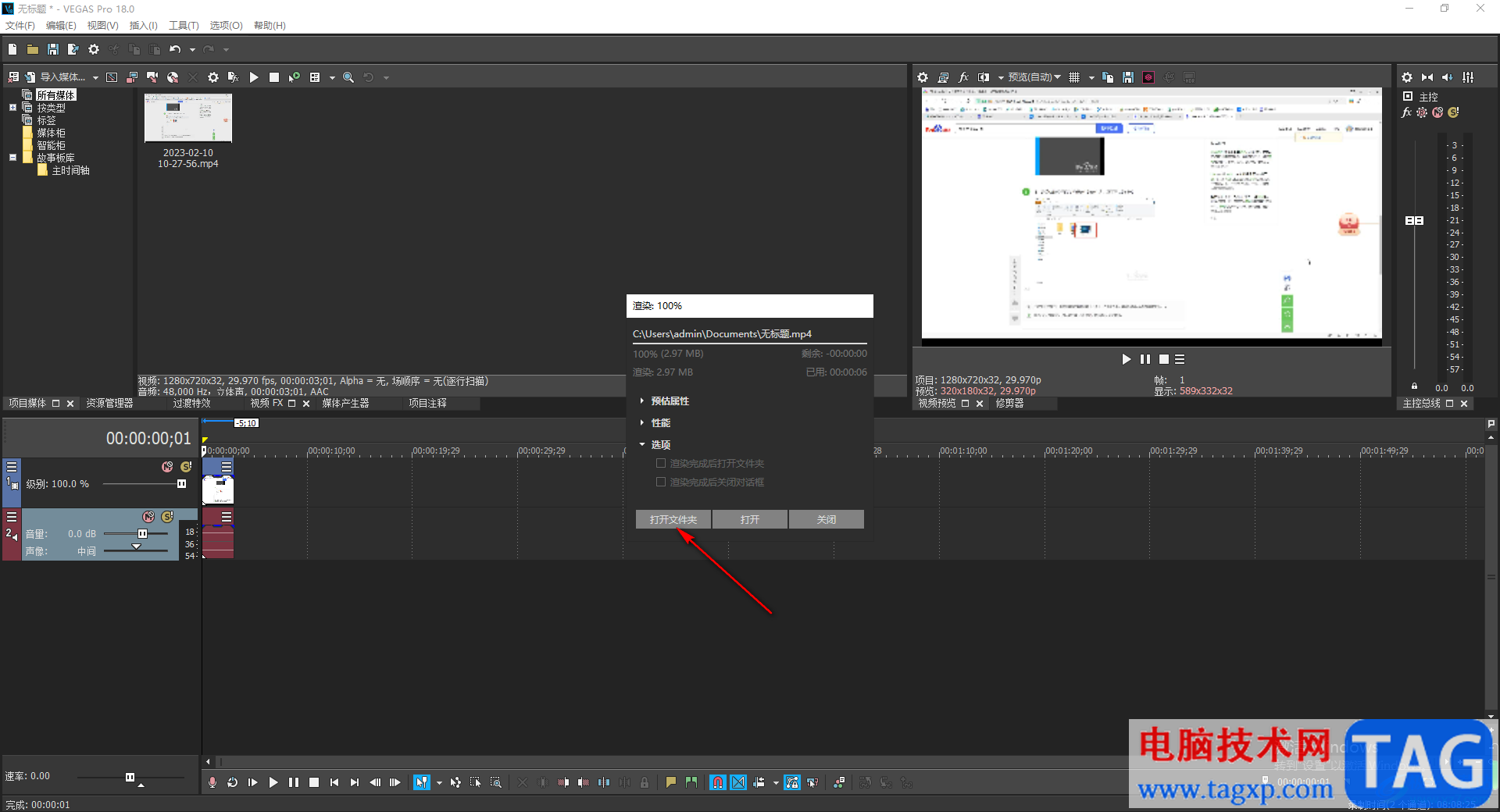Click the lock event icon in the bottom toolbar

coord(645,782)
